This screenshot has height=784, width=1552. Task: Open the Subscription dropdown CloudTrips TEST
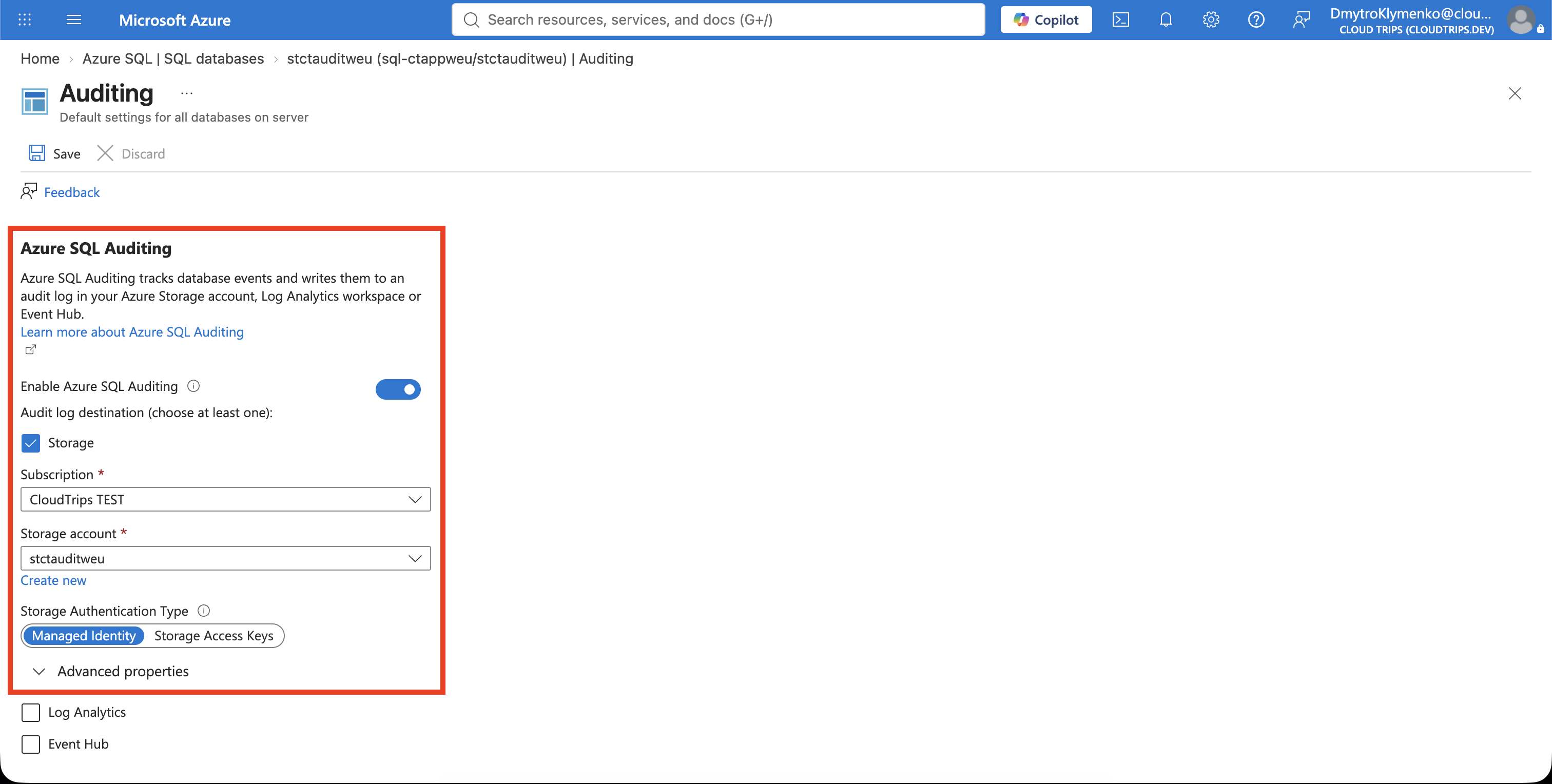pyautogui.click(x=225, y=499)
